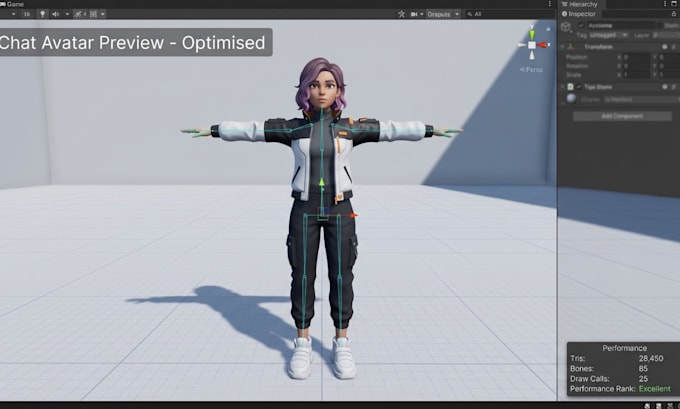Click the avatar's green up-axis move handle
680x409 pixels.
[x=322, y=183]
